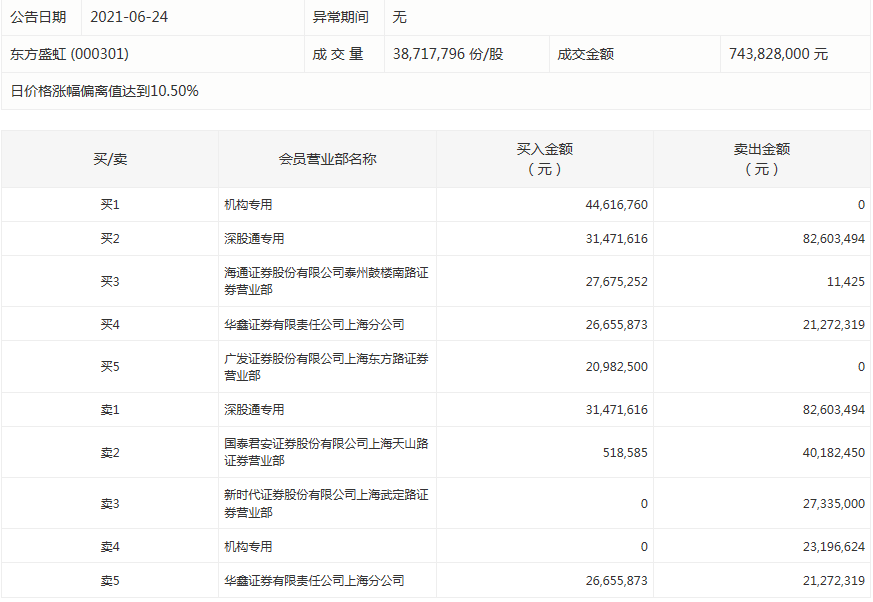Viewport: 873px width, 602px height.
Task: Select the stock name 东方盛虹 (000301)
Action: click(69, 54)
